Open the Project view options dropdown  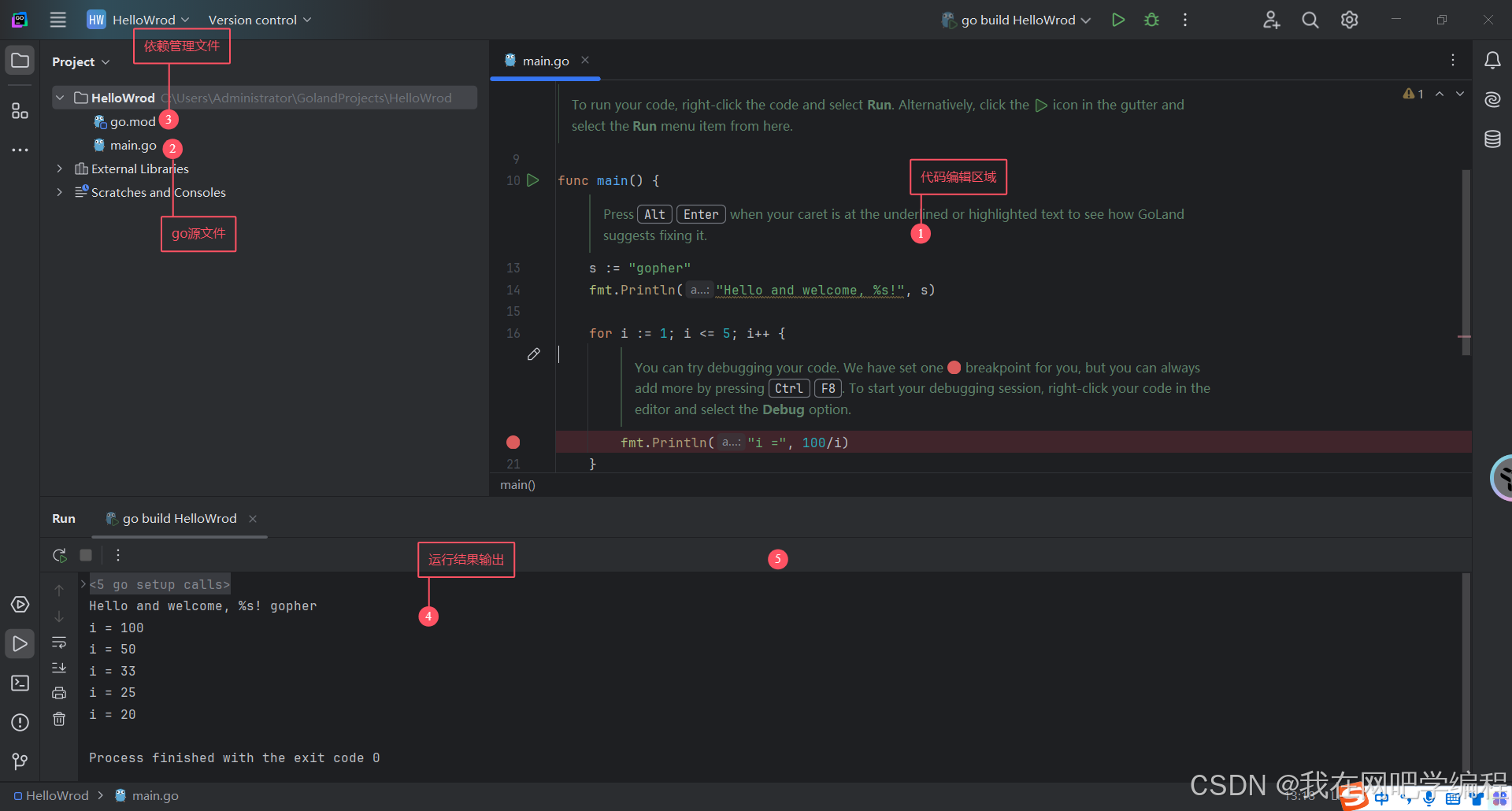[80, 61]
